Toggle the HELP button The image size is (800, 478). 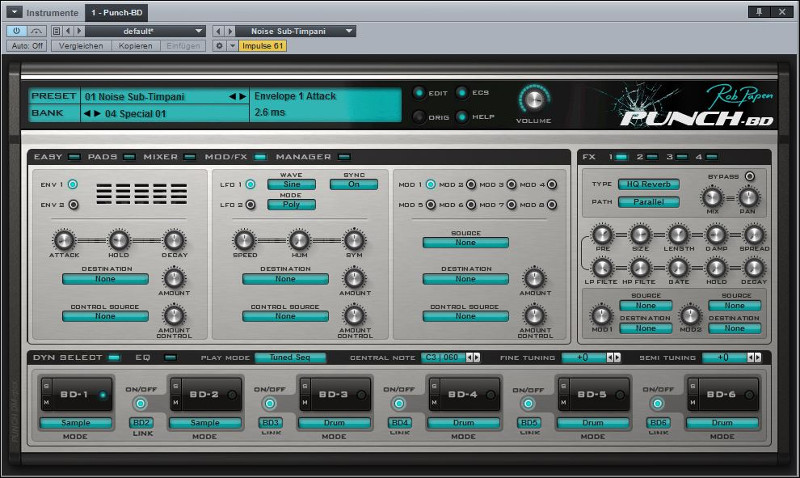pyautogui.click(x=462, y=117)
